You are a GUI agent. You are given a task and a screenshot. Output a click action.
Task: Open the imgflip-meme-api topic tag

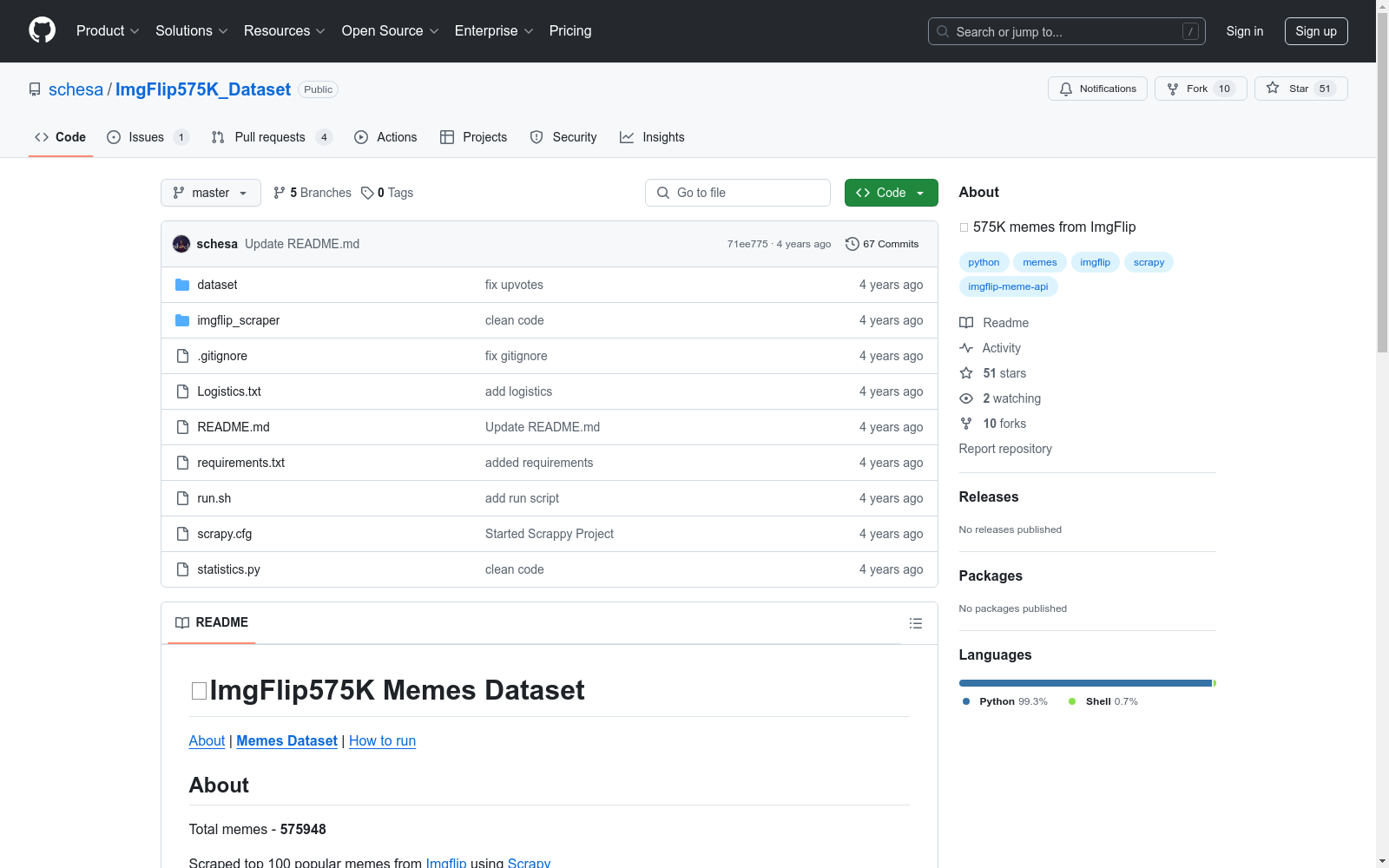click(1008, 286)
